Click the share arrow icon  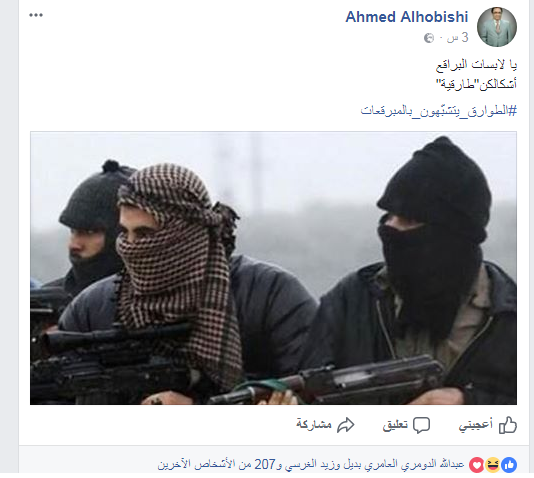346,425
